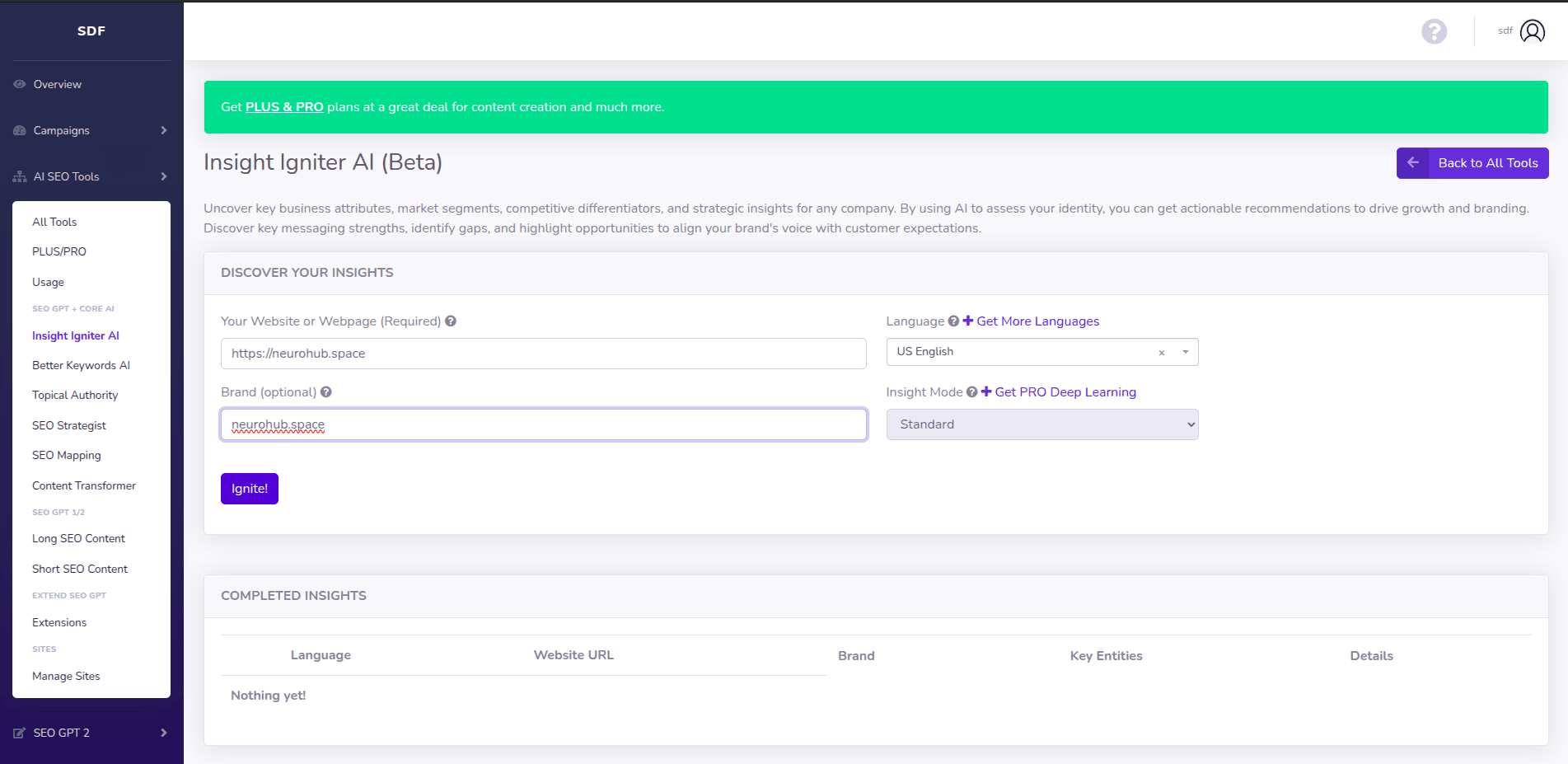This screenshot has height=764, width=1568.
Task: Open SEO Strategist tool
Action: click(x=69, y=425)
